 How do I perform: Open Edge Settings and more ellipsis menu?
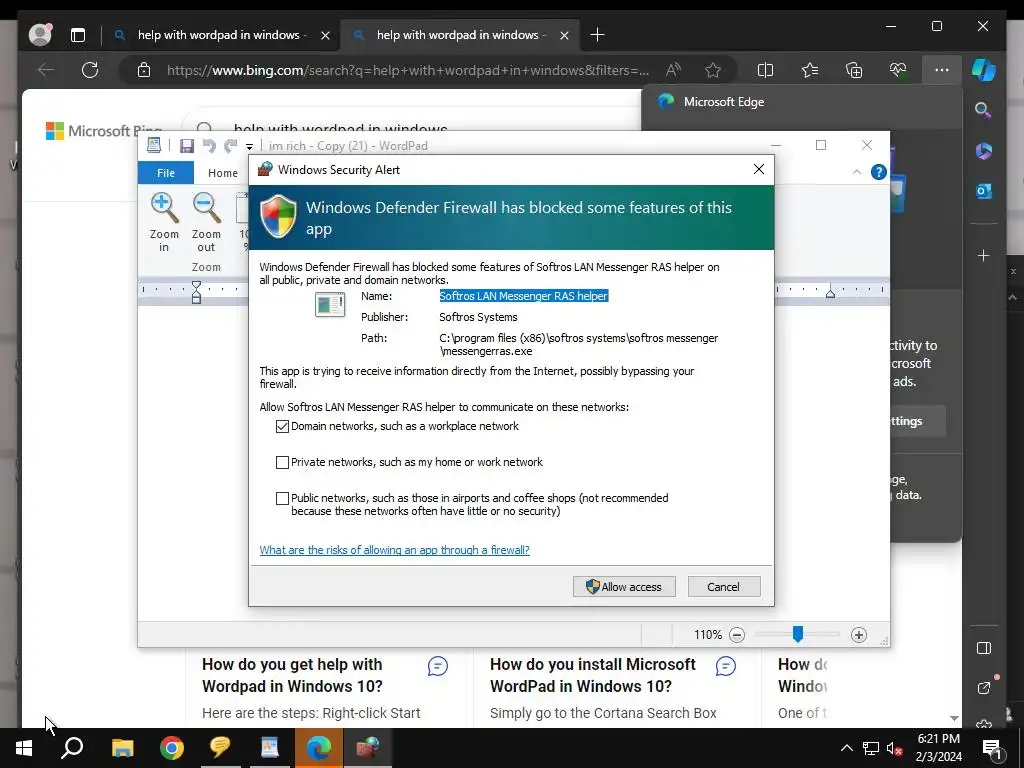coord(942,70)
